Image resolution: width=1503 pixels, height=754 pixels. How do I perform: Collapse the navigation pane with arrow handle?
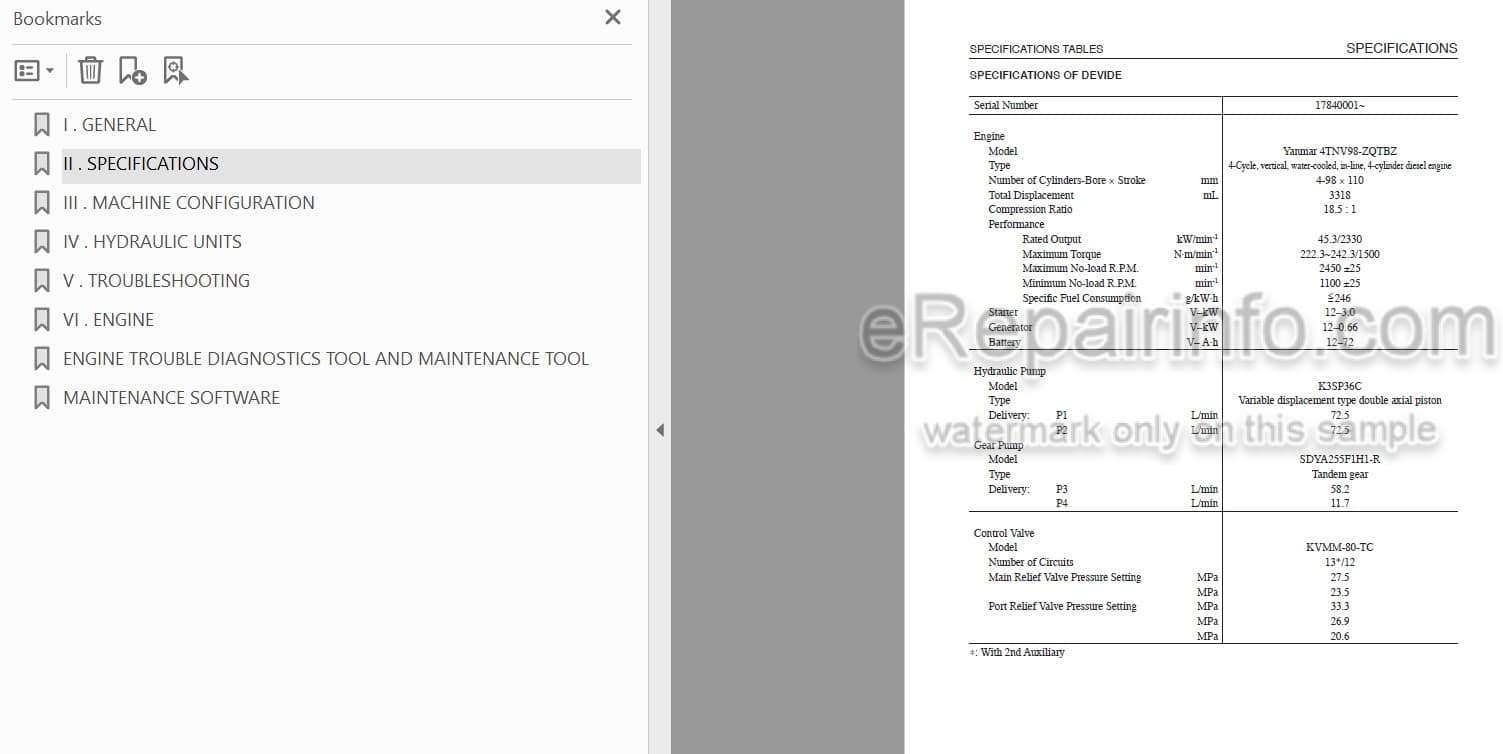coord(660,430)
